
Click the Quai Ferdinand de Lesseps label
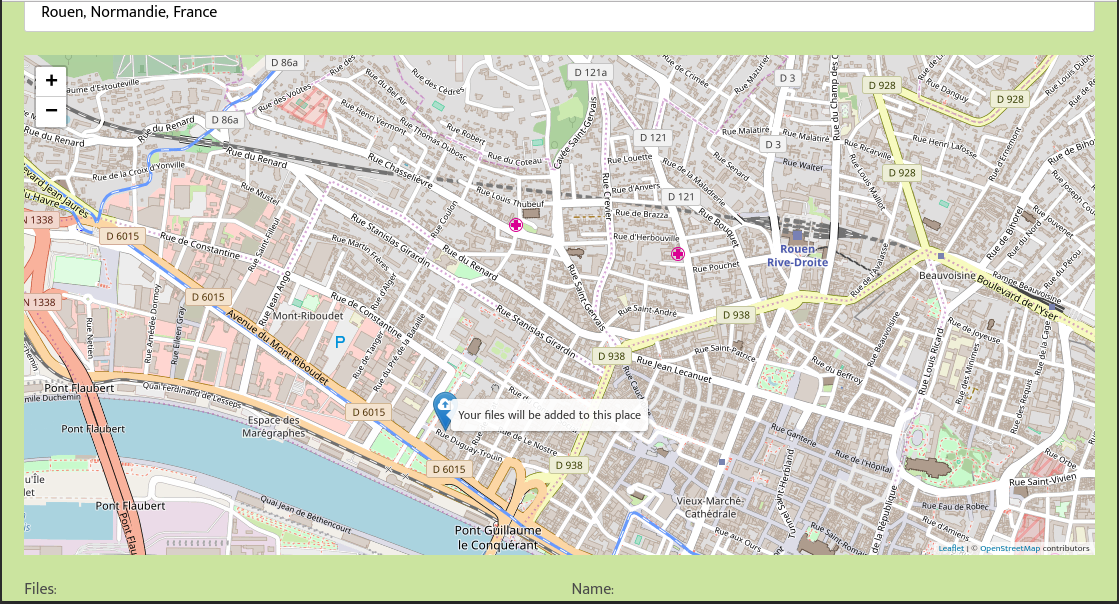pyautogui.click(x=192, y=394)
